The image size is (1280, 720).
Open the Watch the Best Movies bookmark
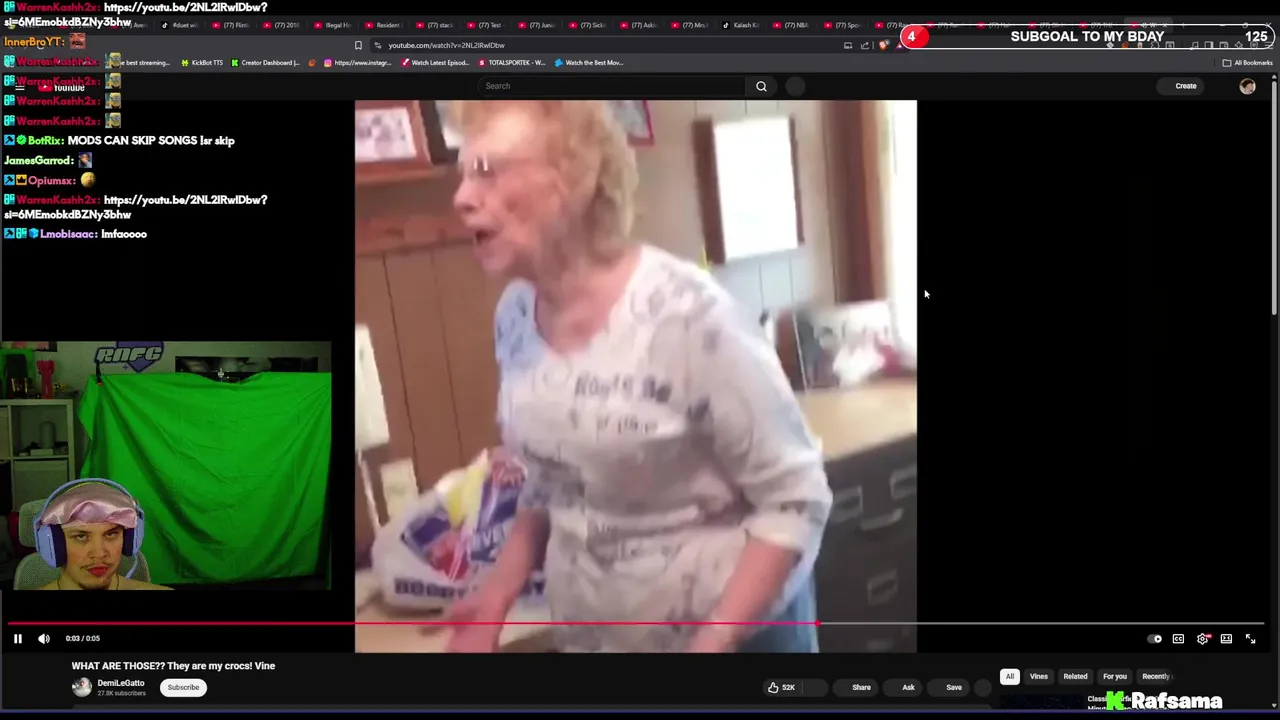590,63
